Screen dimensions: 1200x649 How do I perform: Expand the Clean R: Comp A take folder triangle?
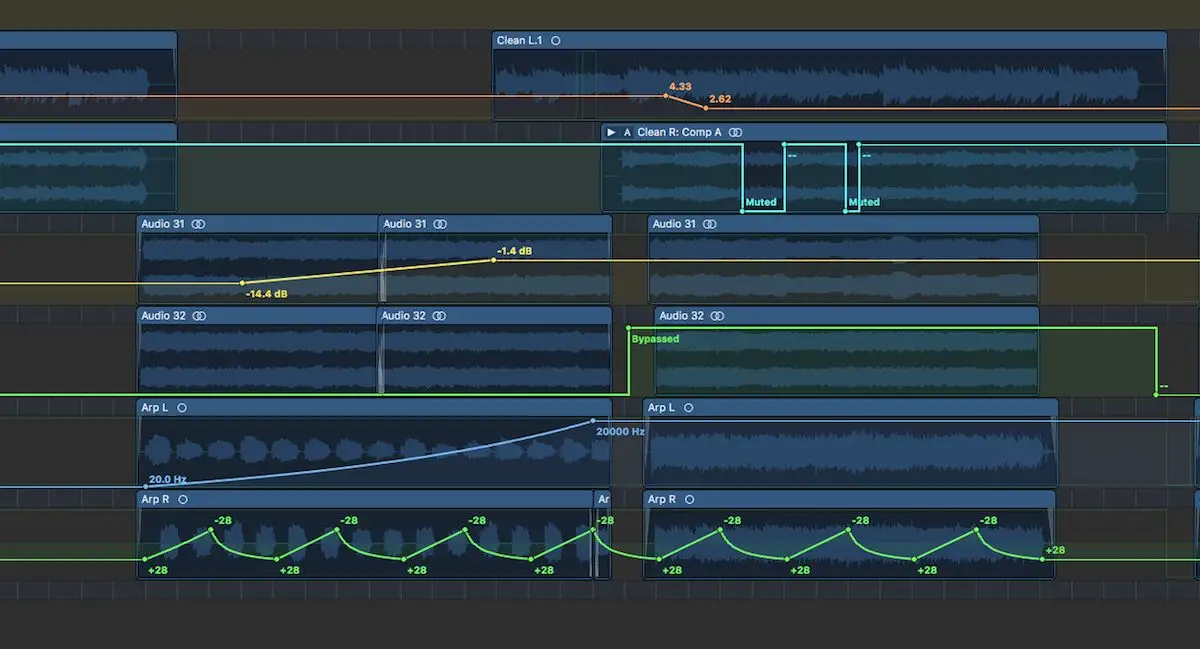tap(611, 132)
